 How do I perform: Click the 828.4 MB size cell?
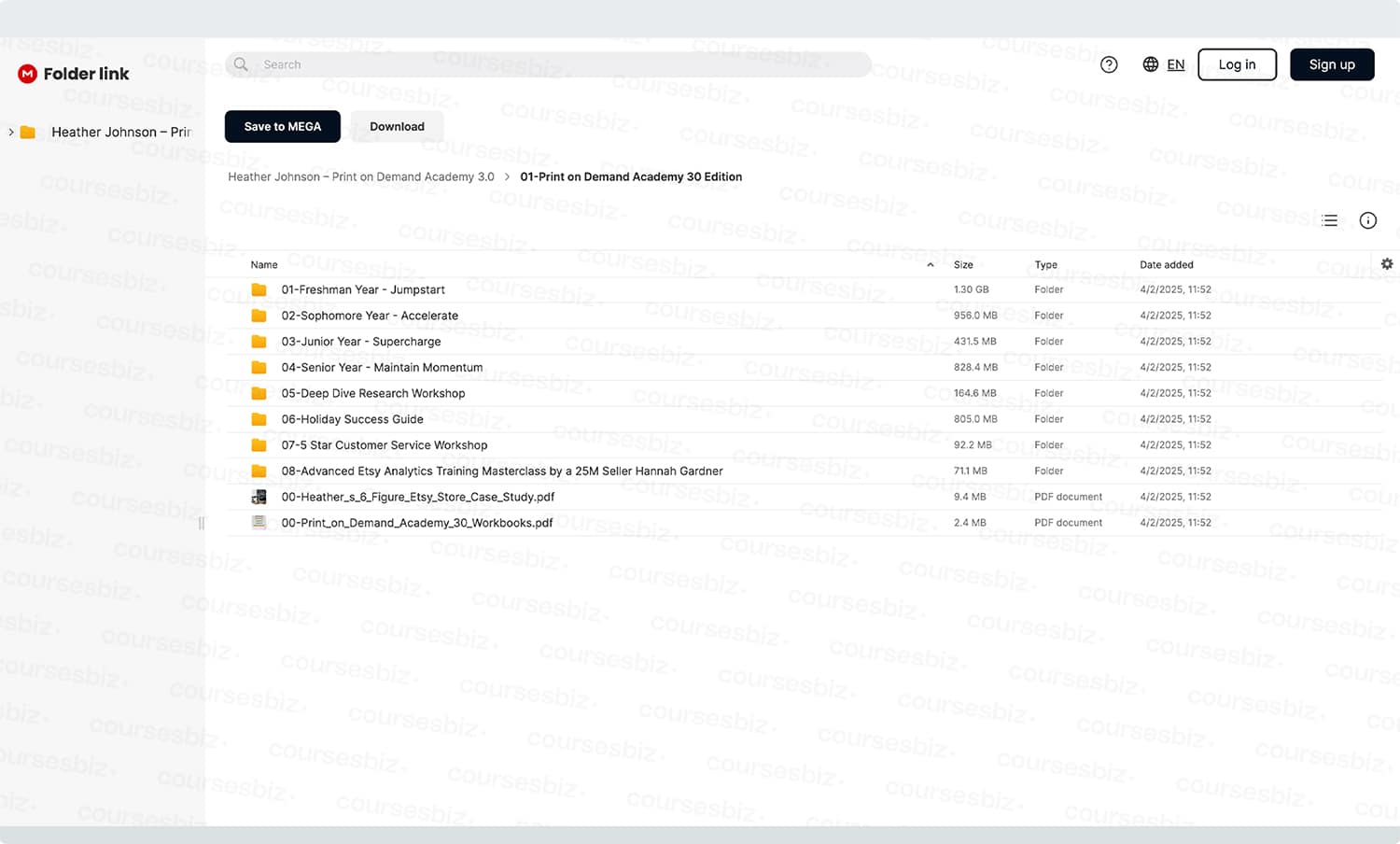point(975,368)
